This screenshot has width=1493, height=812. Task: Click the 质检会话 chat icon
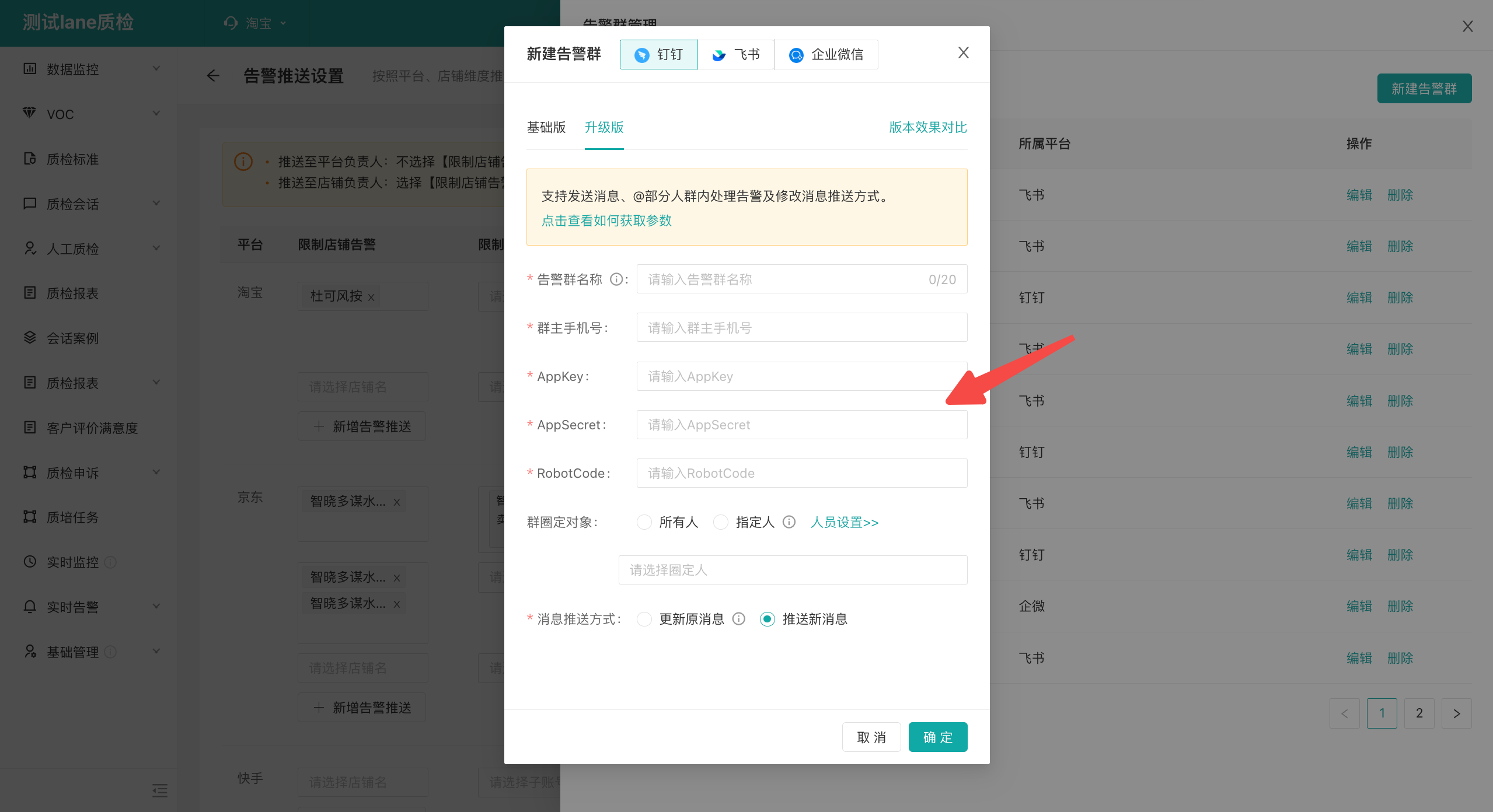30,204
